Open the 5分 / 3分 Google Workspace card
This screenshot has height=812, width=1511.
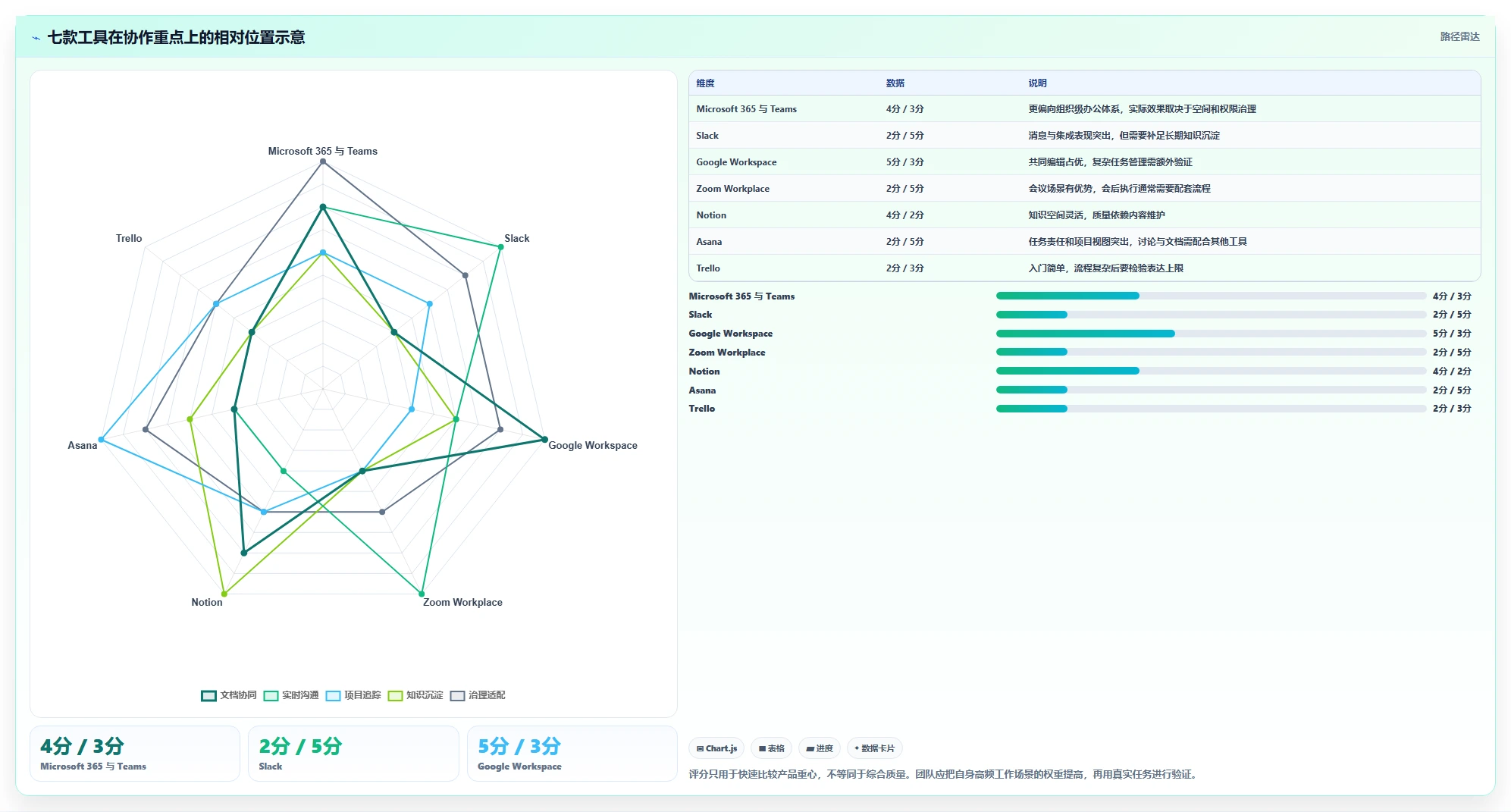click(x=572, y=754)
